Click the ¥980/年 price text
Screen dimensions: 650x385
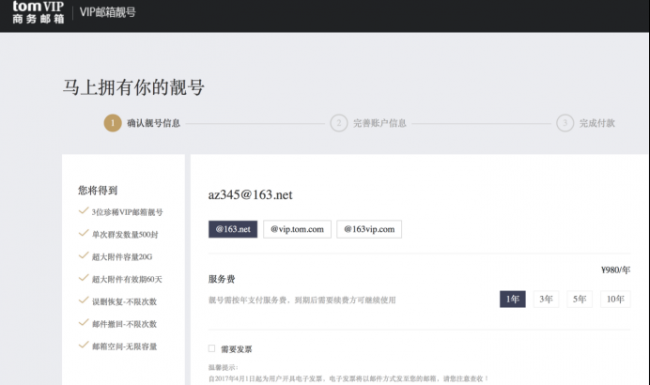tap(616, 270)
